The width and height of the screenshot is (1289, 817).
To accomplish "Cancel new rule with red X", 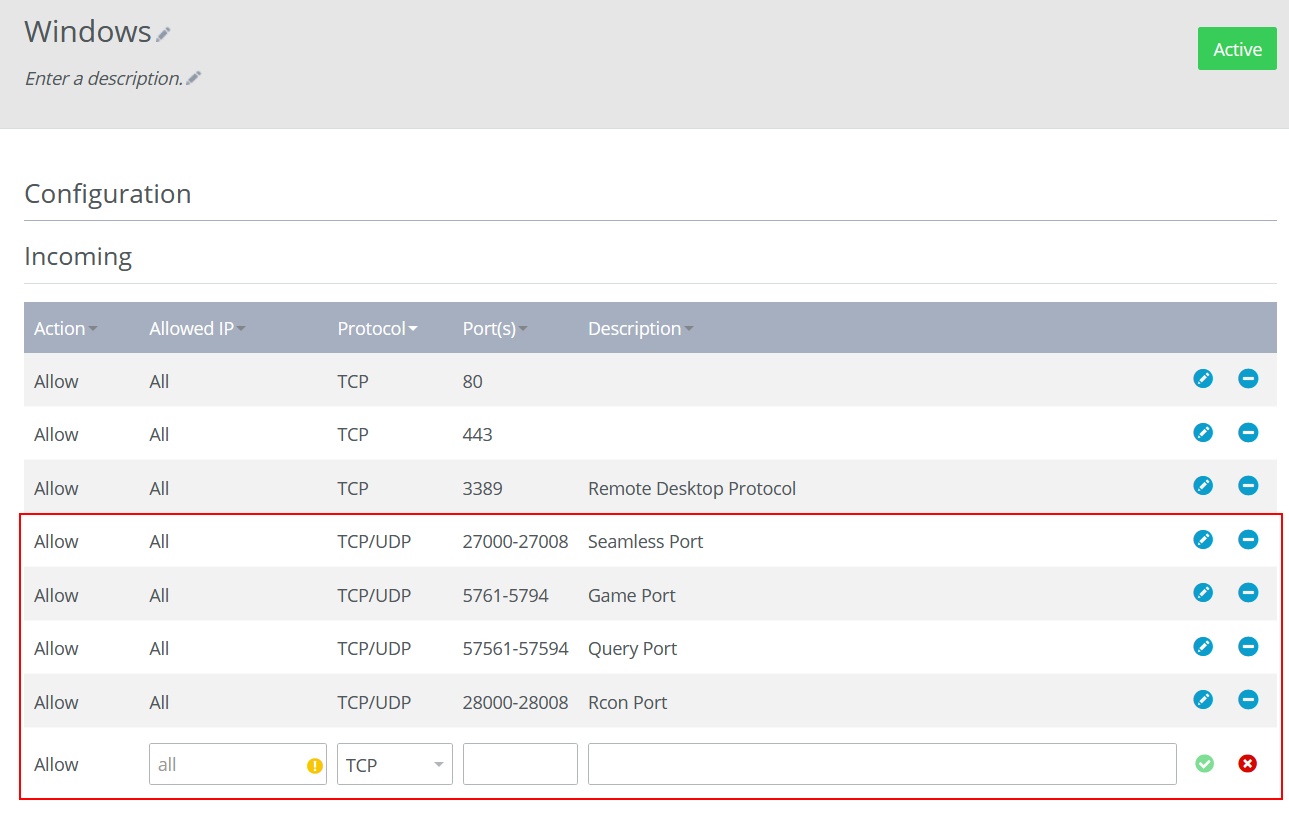I will coord(1247,764).
